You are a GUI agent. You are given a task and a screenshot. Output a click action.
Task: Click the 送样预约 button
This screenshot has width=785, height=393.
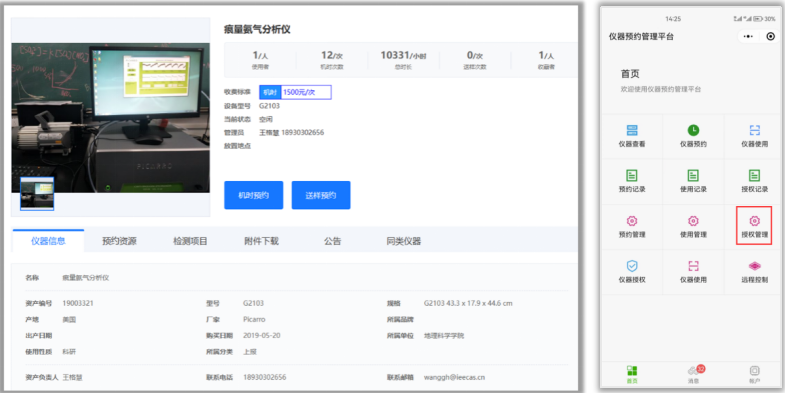pos(321,195)
